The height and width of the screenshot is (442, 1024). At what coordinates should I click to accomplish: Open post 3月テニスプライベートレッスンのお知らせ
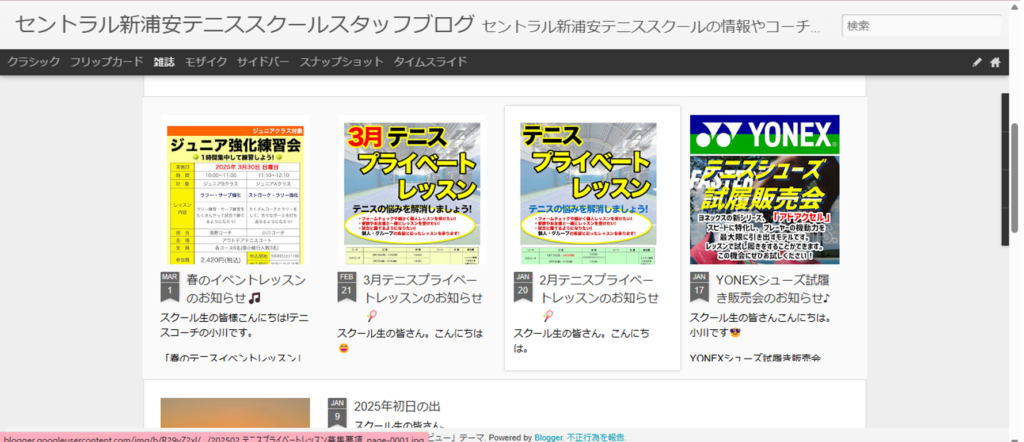[x=423, y=297]
